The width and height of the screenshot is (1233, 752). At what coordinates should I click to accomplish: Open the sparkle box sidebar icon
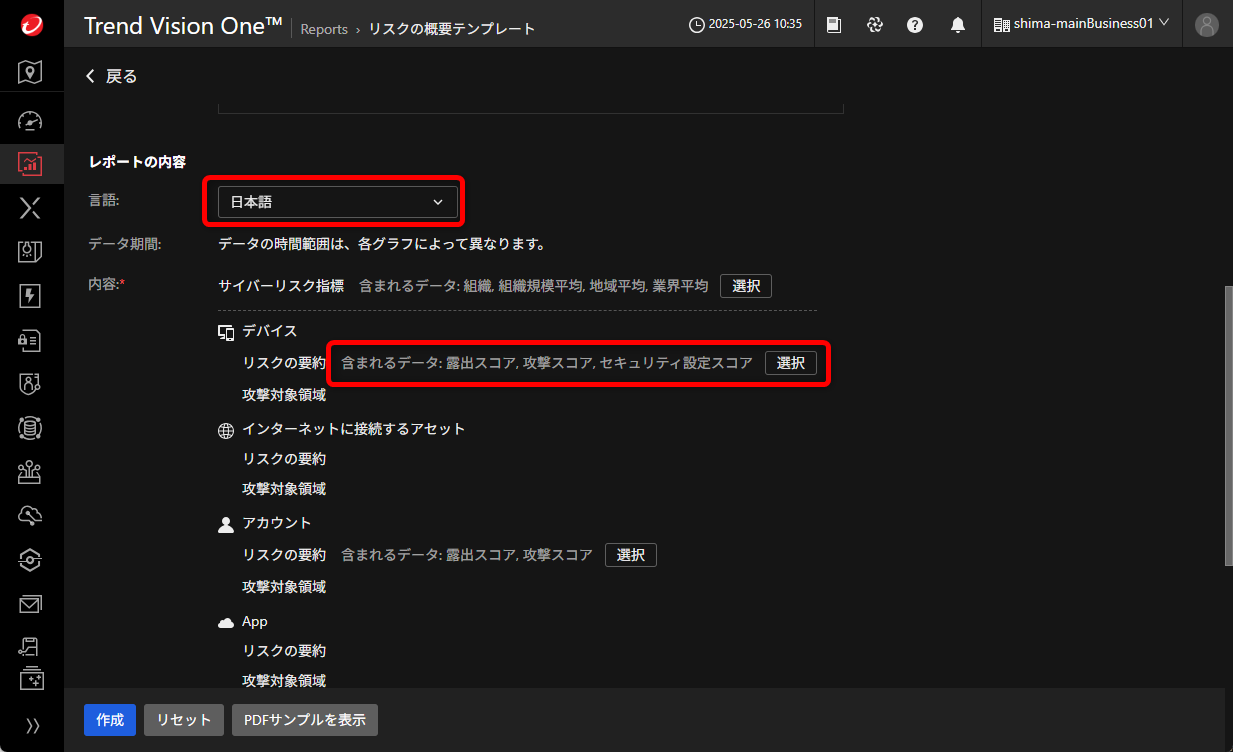pos(31,677)
